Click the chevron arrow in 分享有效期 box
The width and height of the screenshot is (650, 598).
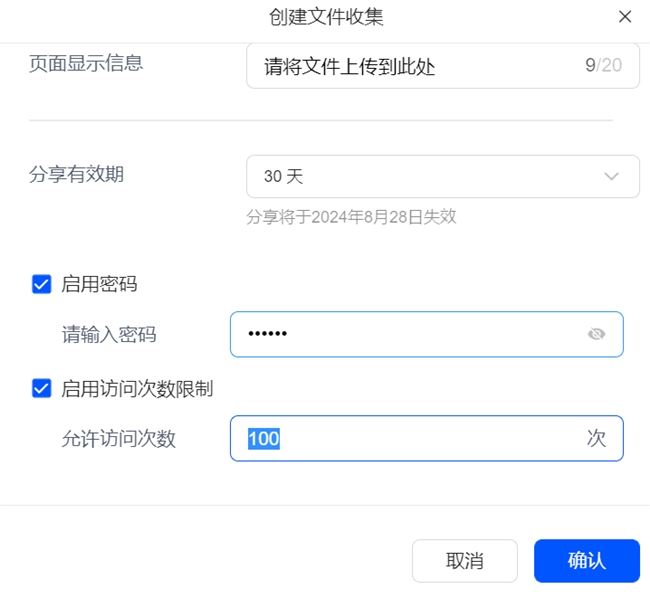click(612, 177)
